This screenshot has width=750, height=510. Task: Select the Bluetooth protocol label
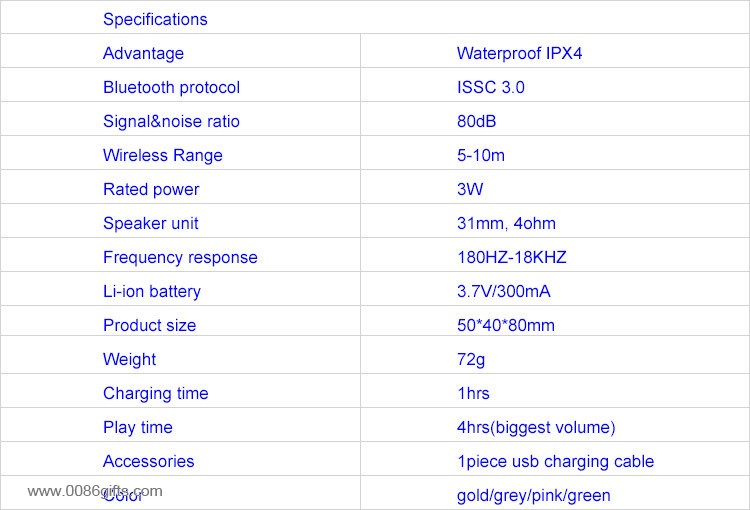click(171, 87)
